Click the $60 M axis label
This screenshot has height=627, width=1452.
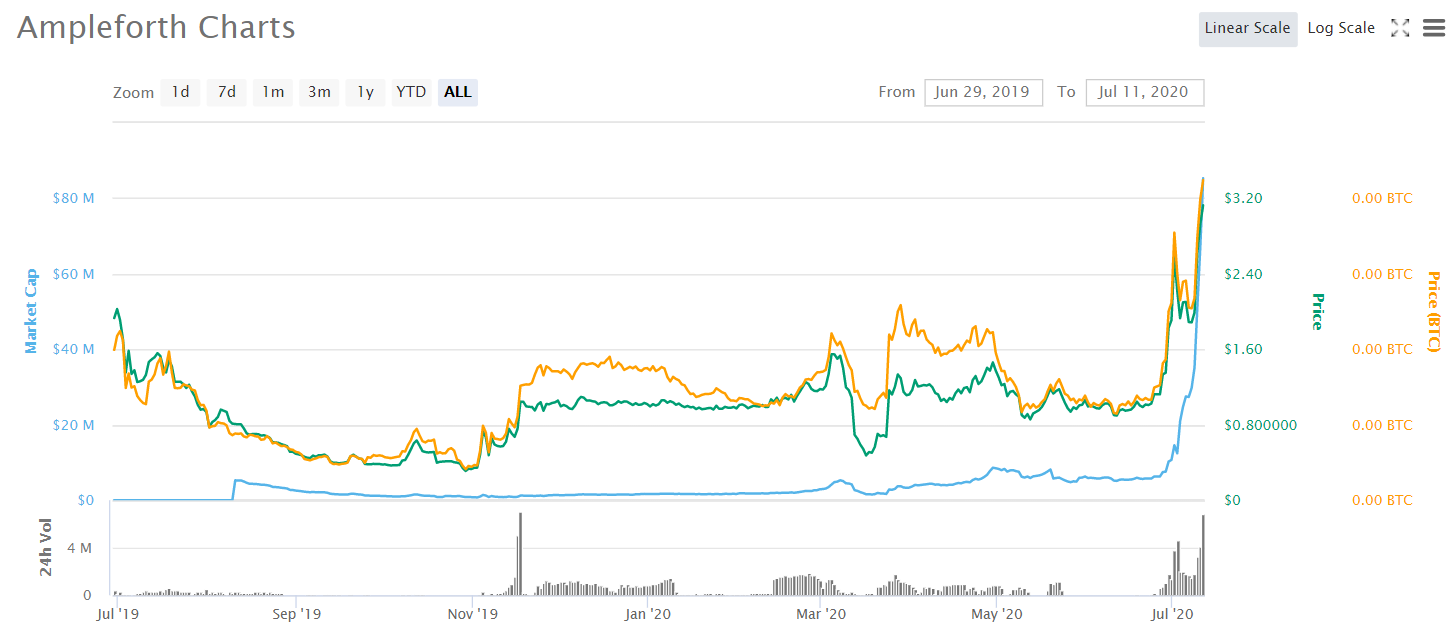pyautogui.click(x=73, y=274)
